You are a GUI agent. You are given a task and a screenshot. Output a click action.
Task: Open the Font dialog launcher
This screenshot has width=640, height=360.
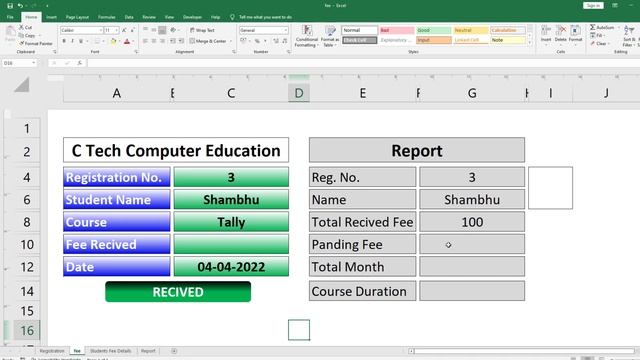click(136, 52)
